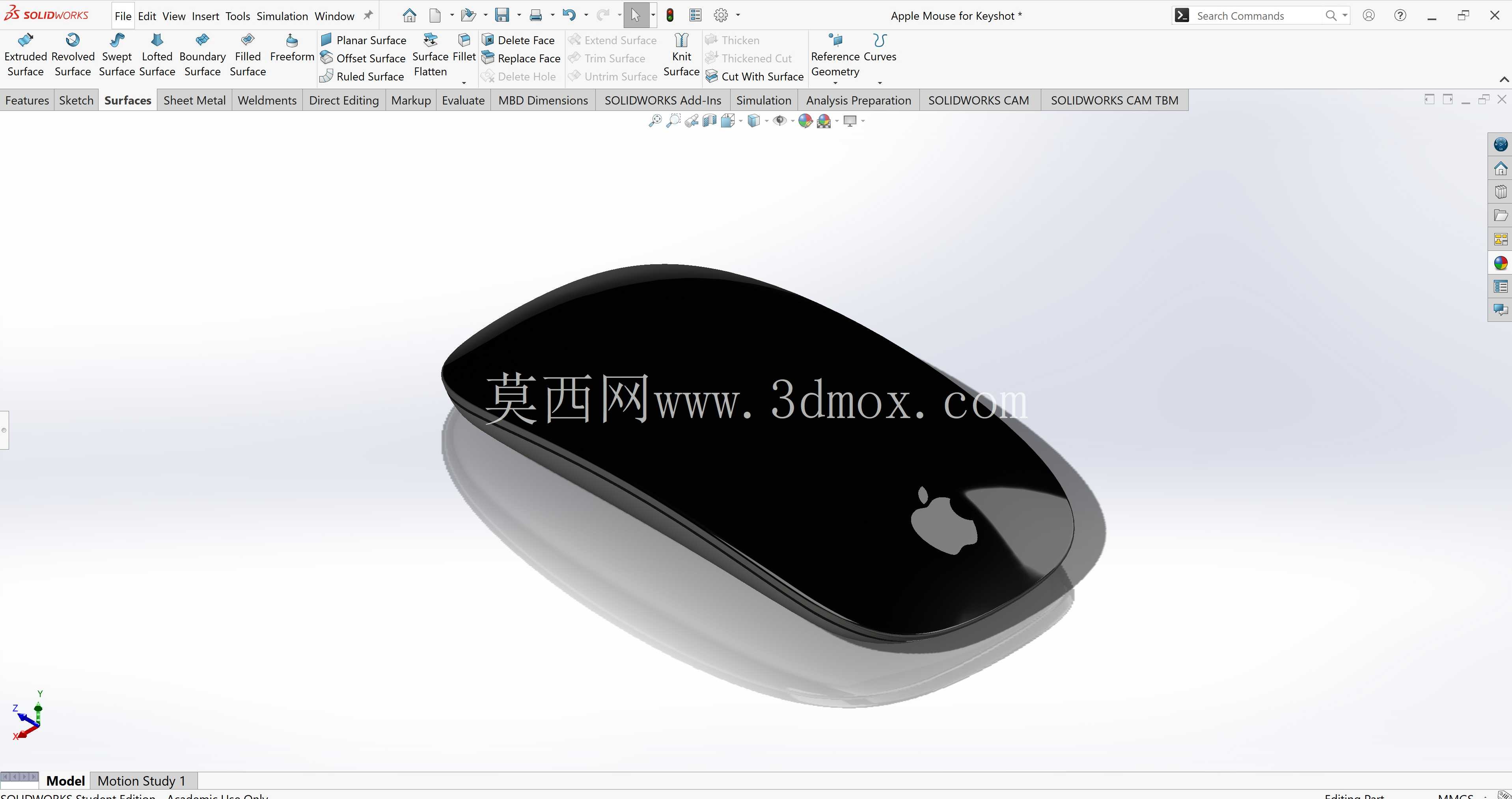This screenshot has height=799, width=1512.
Task: Use the Offset Surface tool
Action: coord(363,58)
